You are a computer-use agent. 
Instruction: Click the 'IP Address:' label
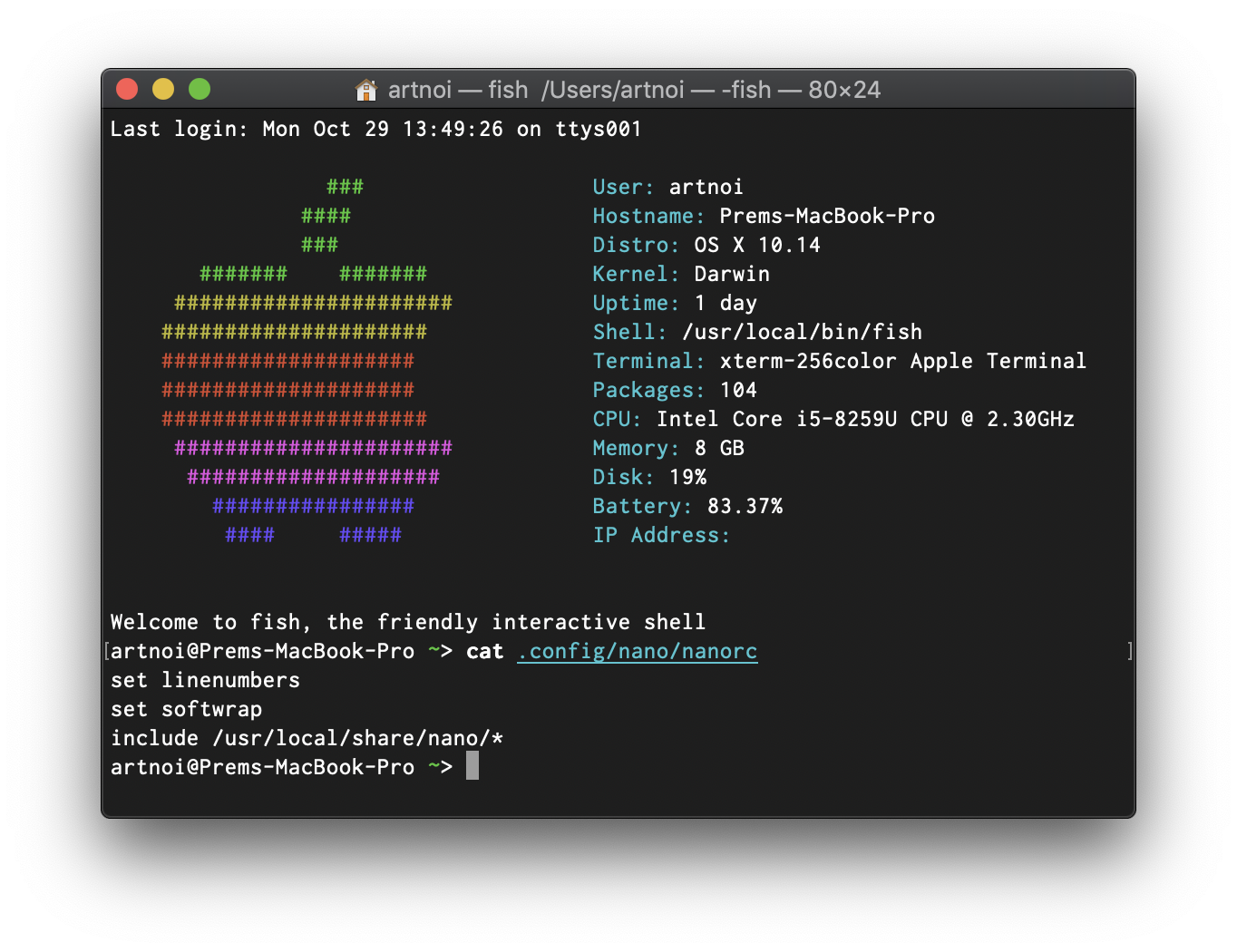661,535
